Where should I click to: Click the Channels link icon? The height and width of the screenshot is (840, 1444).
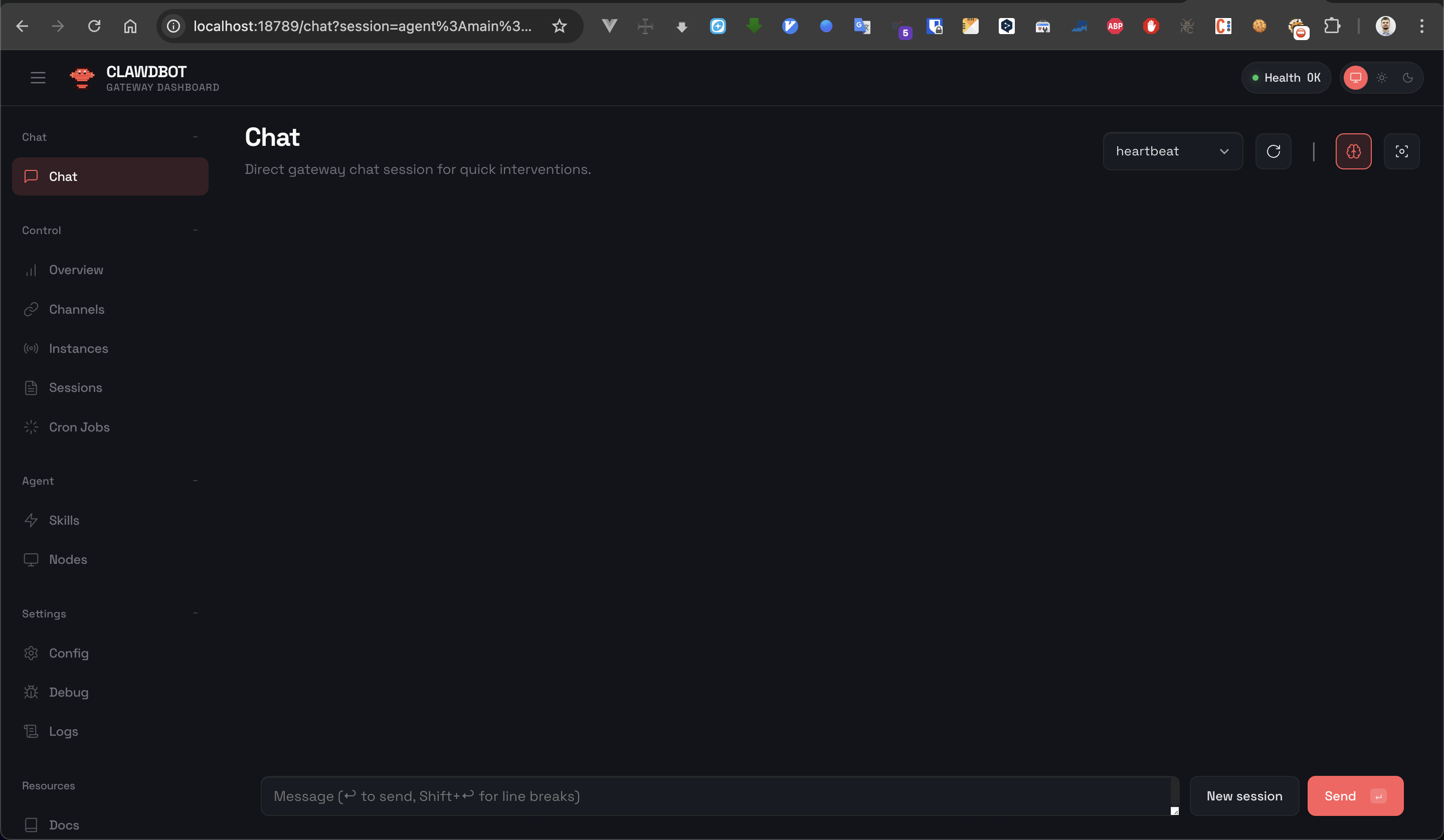click(x=31, y=309)
